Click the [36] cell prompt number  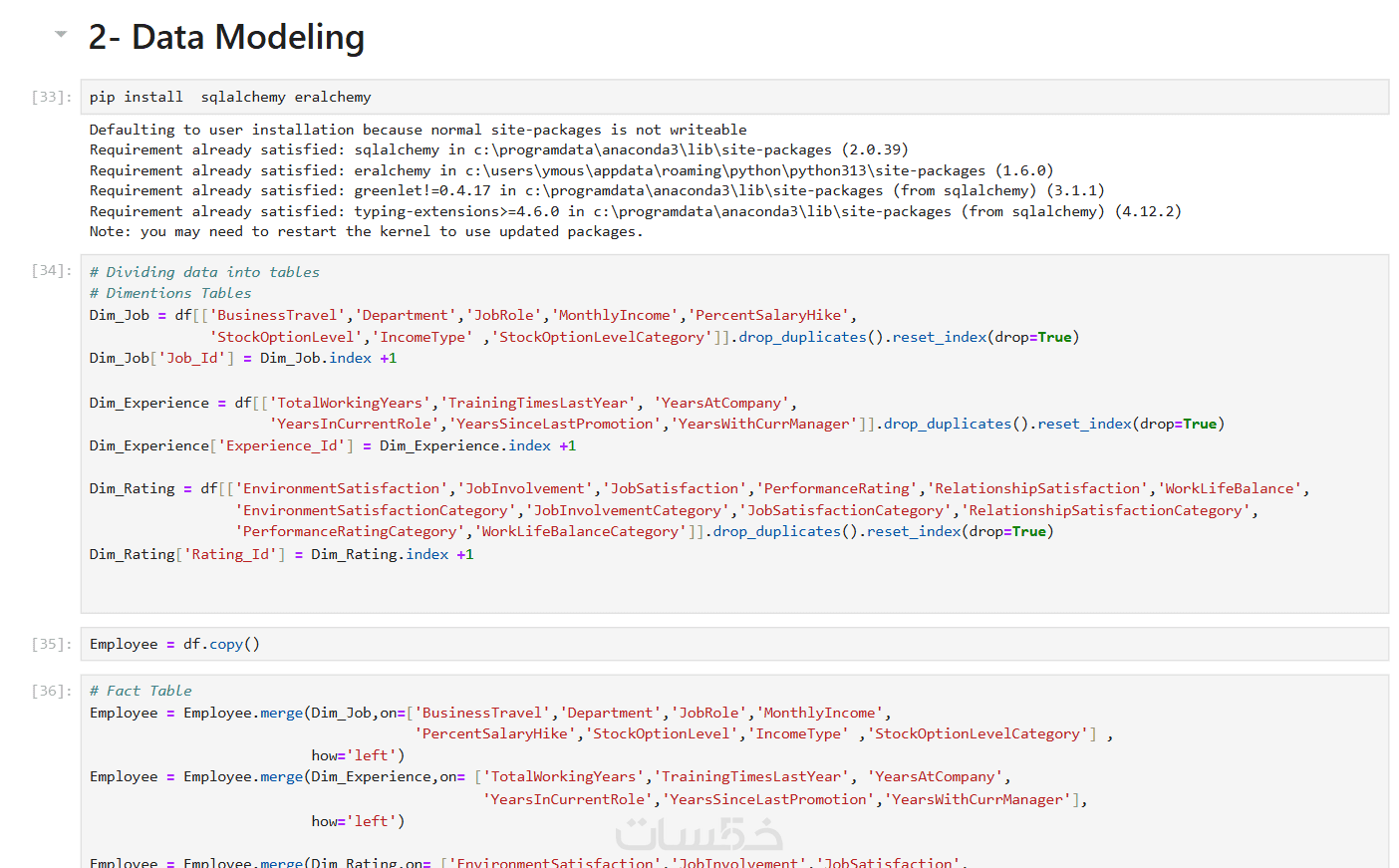click(x=51, y=691)
